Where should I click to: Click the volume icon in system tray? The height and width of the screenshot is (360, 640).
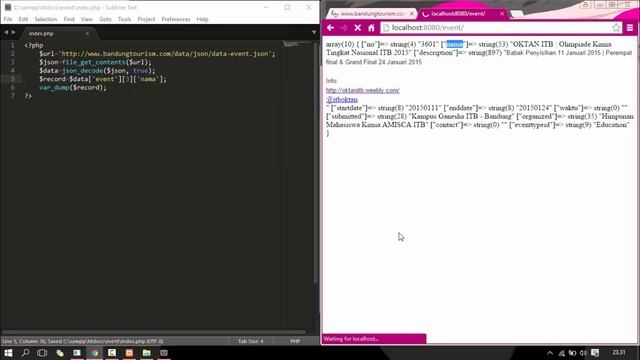pyautogui.click(x=583, y=353)
